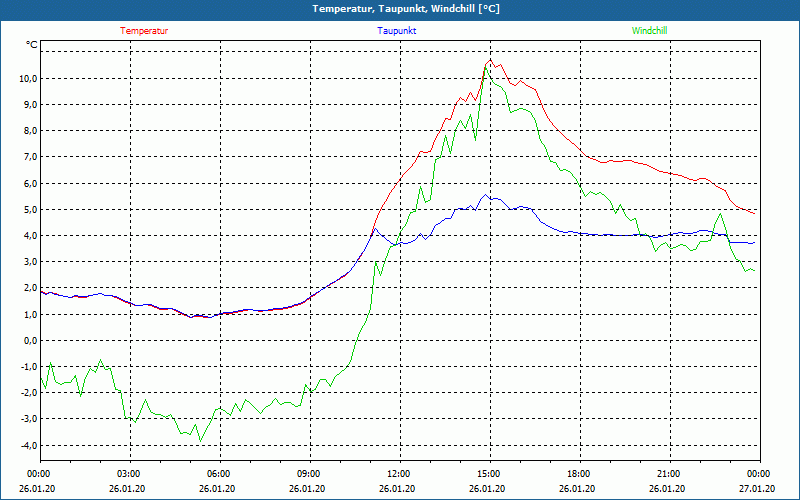Screen dimensions: 800x500
Task: Click the 7,0 y-axis value
Action: point(30,157)
